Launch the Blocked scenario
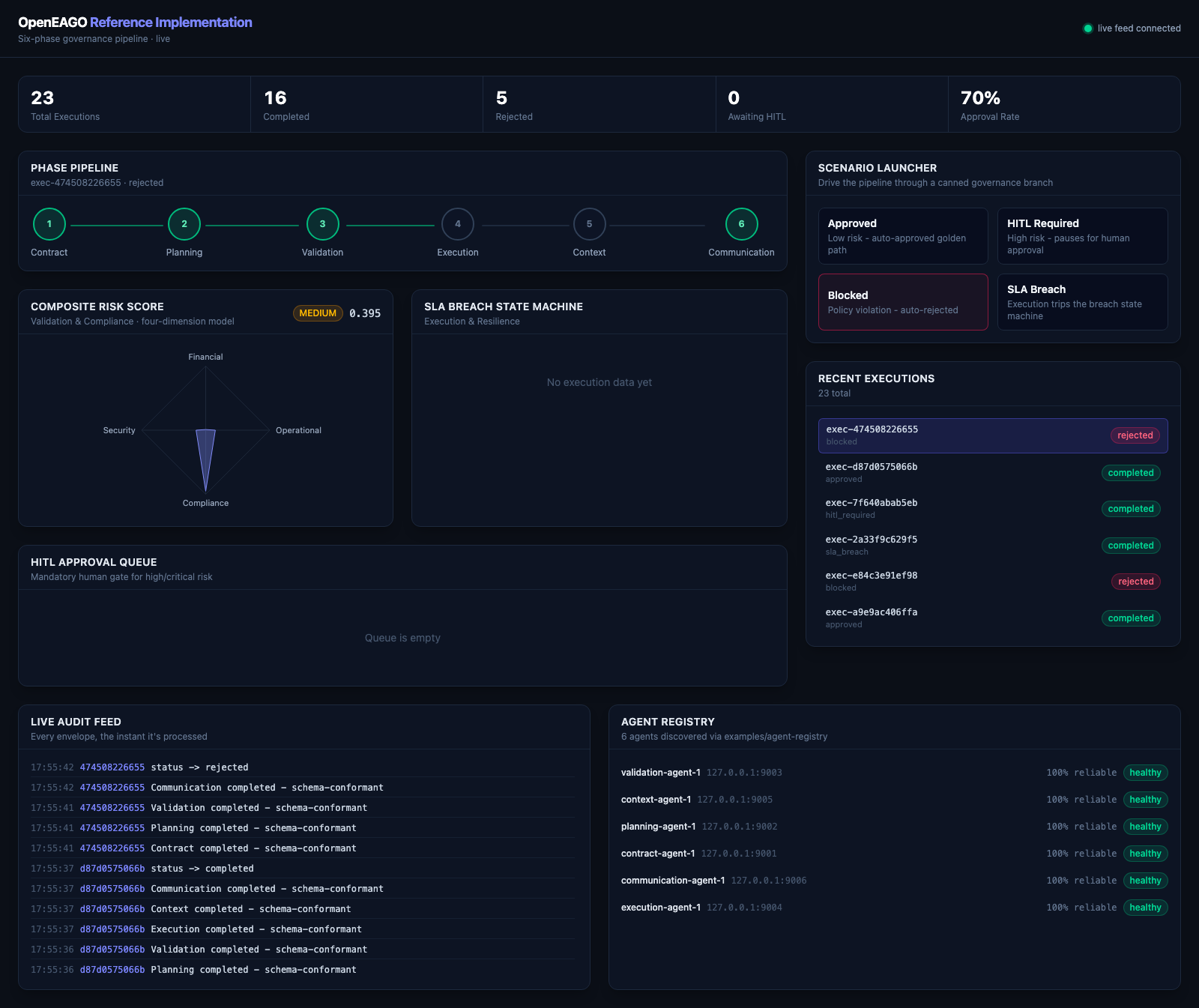The height and width of the screenshot is (1008, 1199). point(903,302)
